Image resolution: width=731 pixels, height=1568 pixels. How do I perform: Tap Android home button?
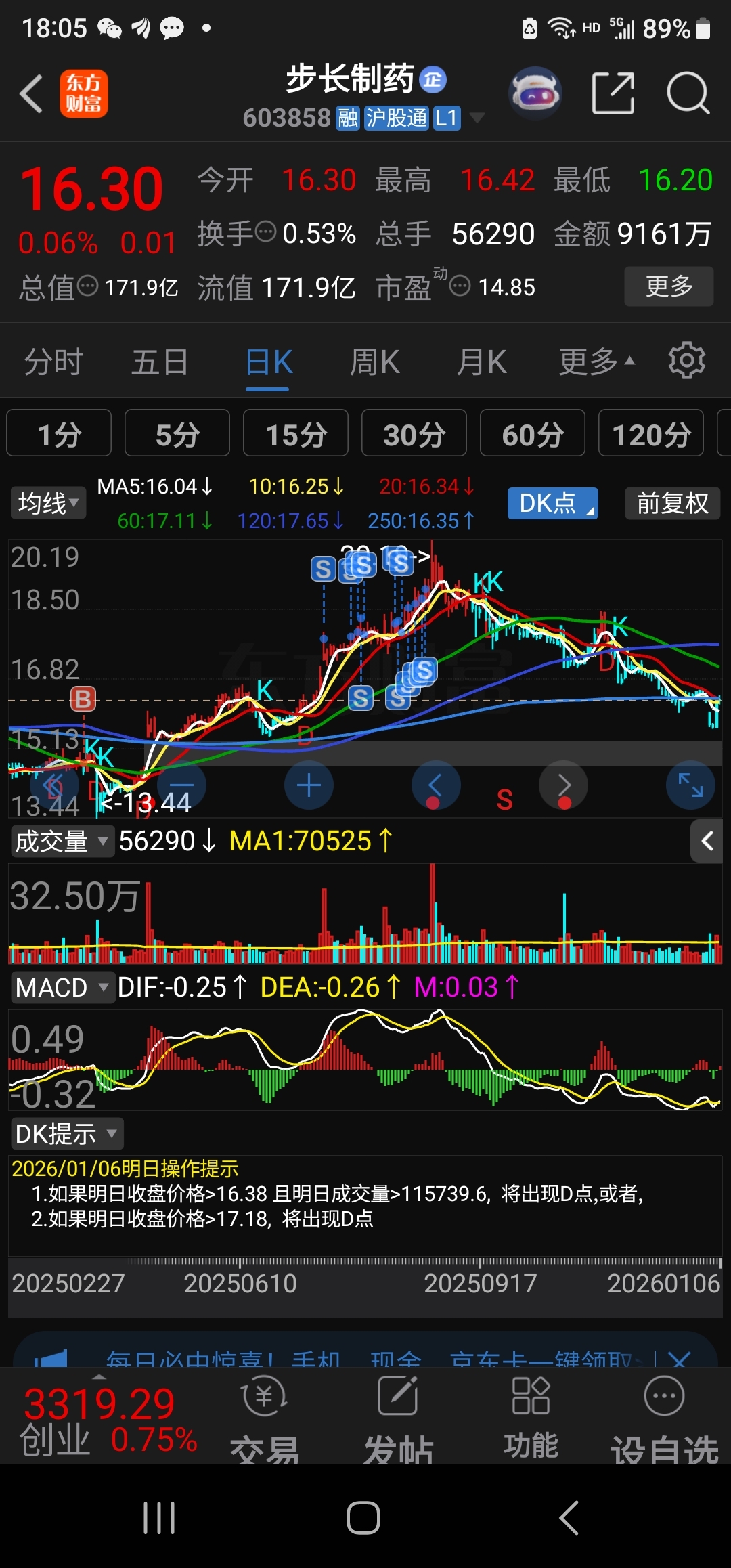coord(363,1517)
